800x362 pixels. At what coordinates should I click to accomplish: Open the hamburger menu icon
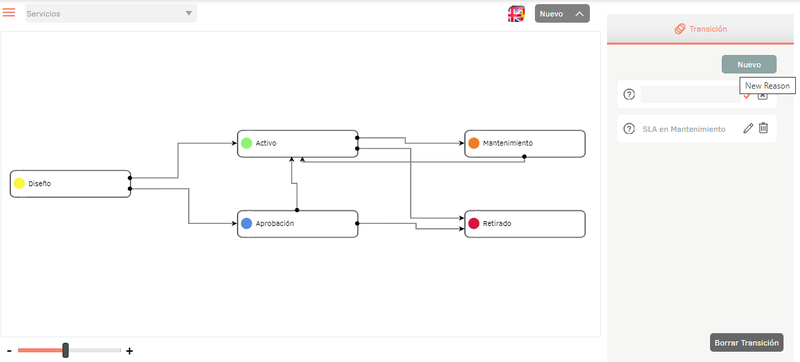click(x=9, y=13)
